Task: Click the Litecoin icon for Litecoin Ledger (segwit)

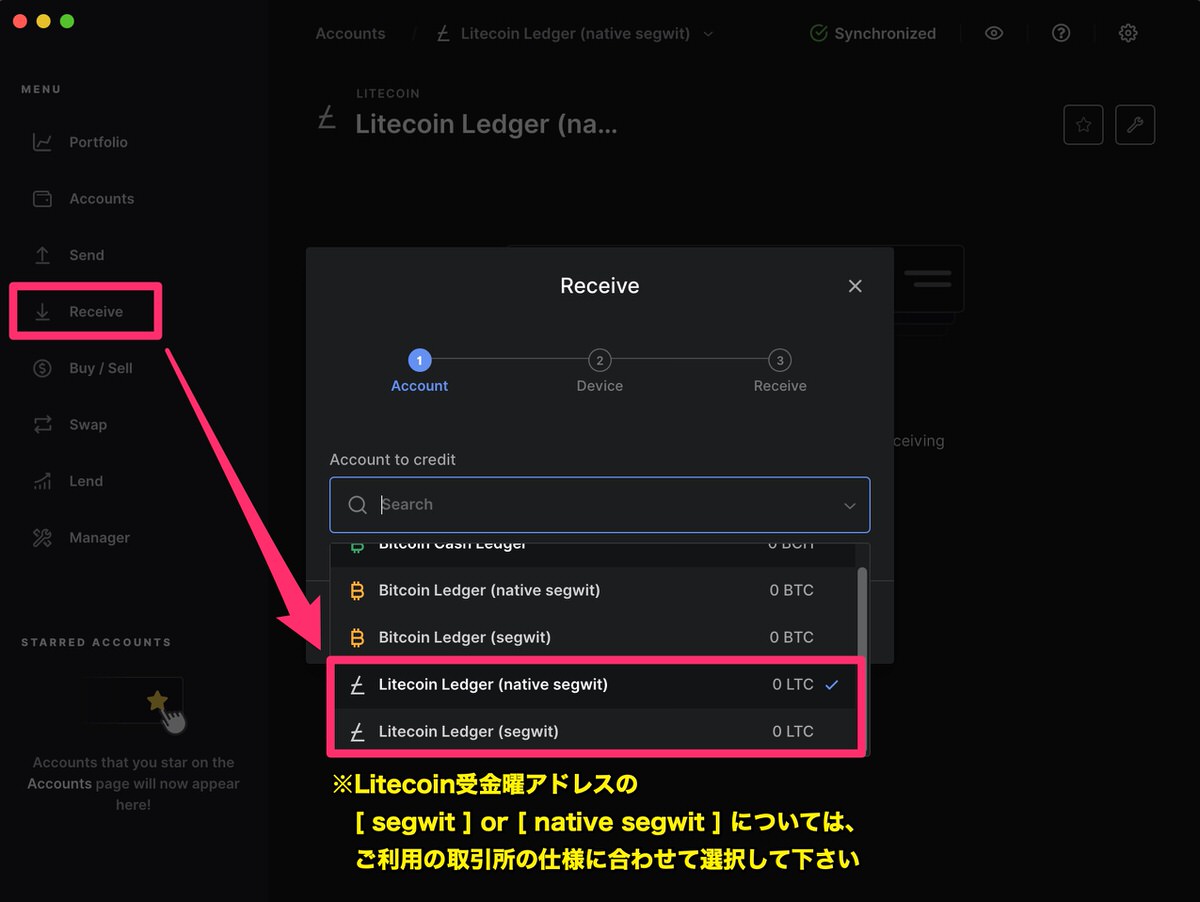Action: coord(357,732)
